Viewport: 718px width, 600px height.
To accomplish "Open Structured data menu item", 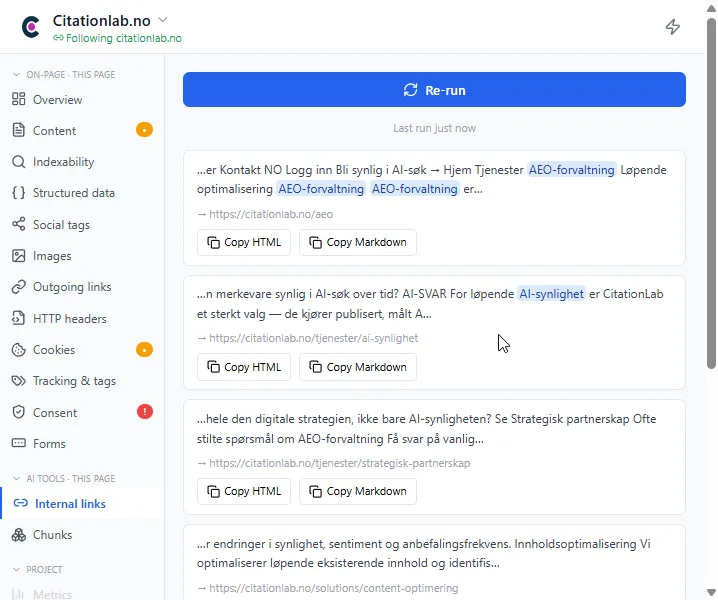I will click(82, 193).
